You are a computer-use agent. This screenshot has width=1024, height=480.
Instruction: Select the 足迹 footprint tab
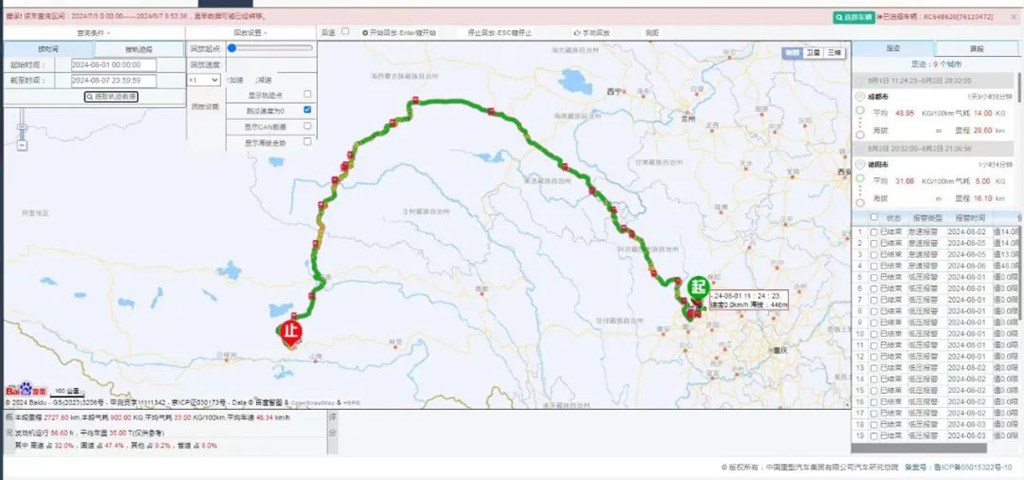pos(893,48)
